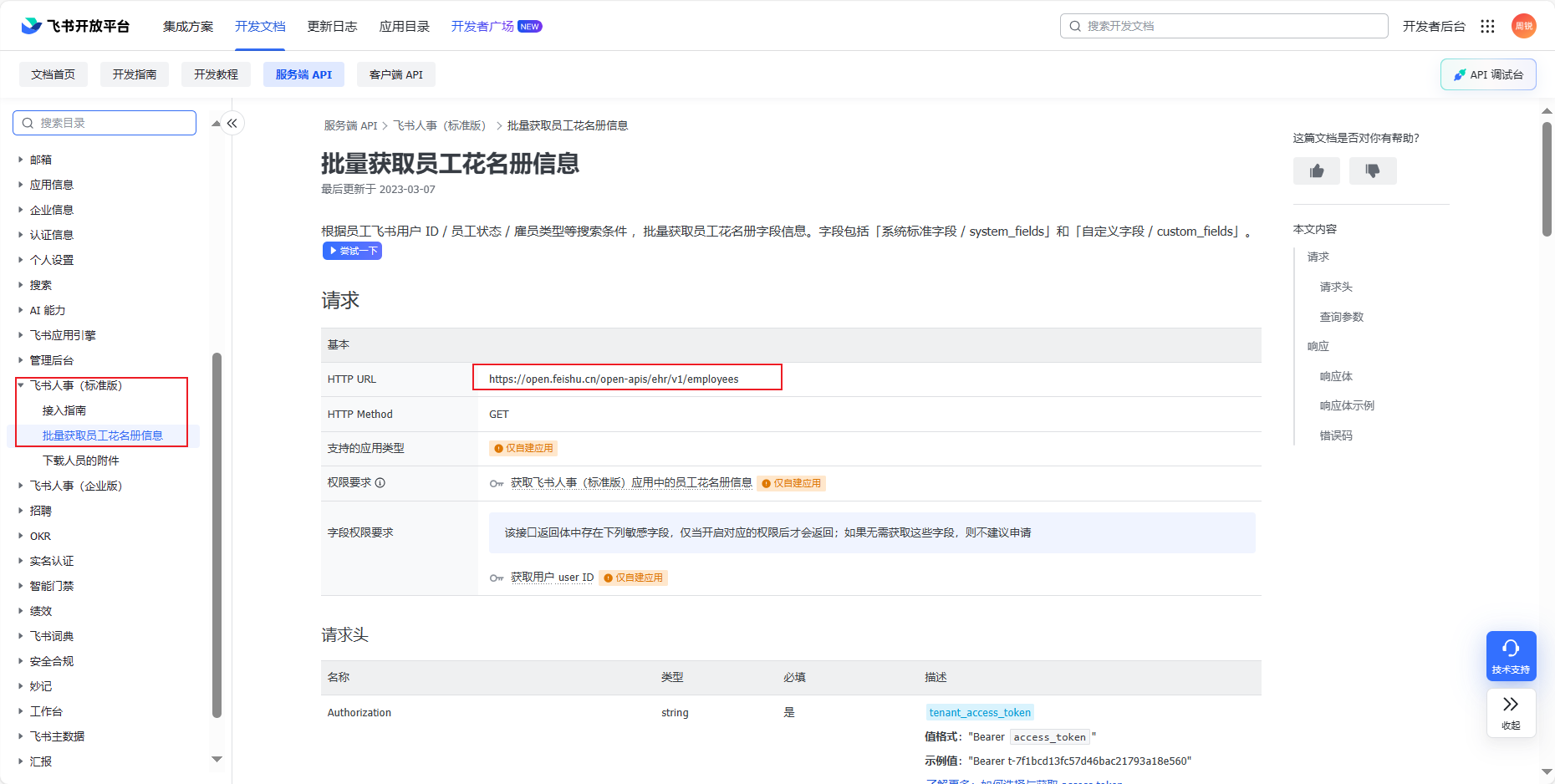
Task: Open 开发文档 in top navigation
Action: click(x=260, y=26)
